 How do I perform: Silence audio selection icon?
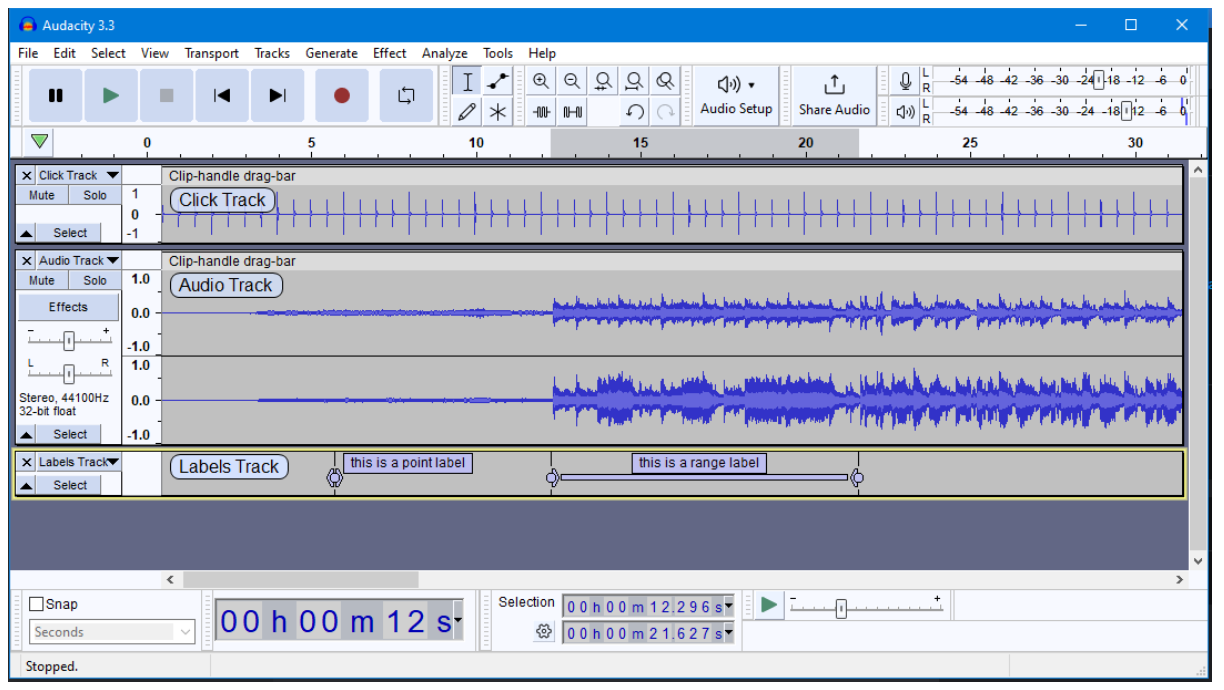[572, 112]
